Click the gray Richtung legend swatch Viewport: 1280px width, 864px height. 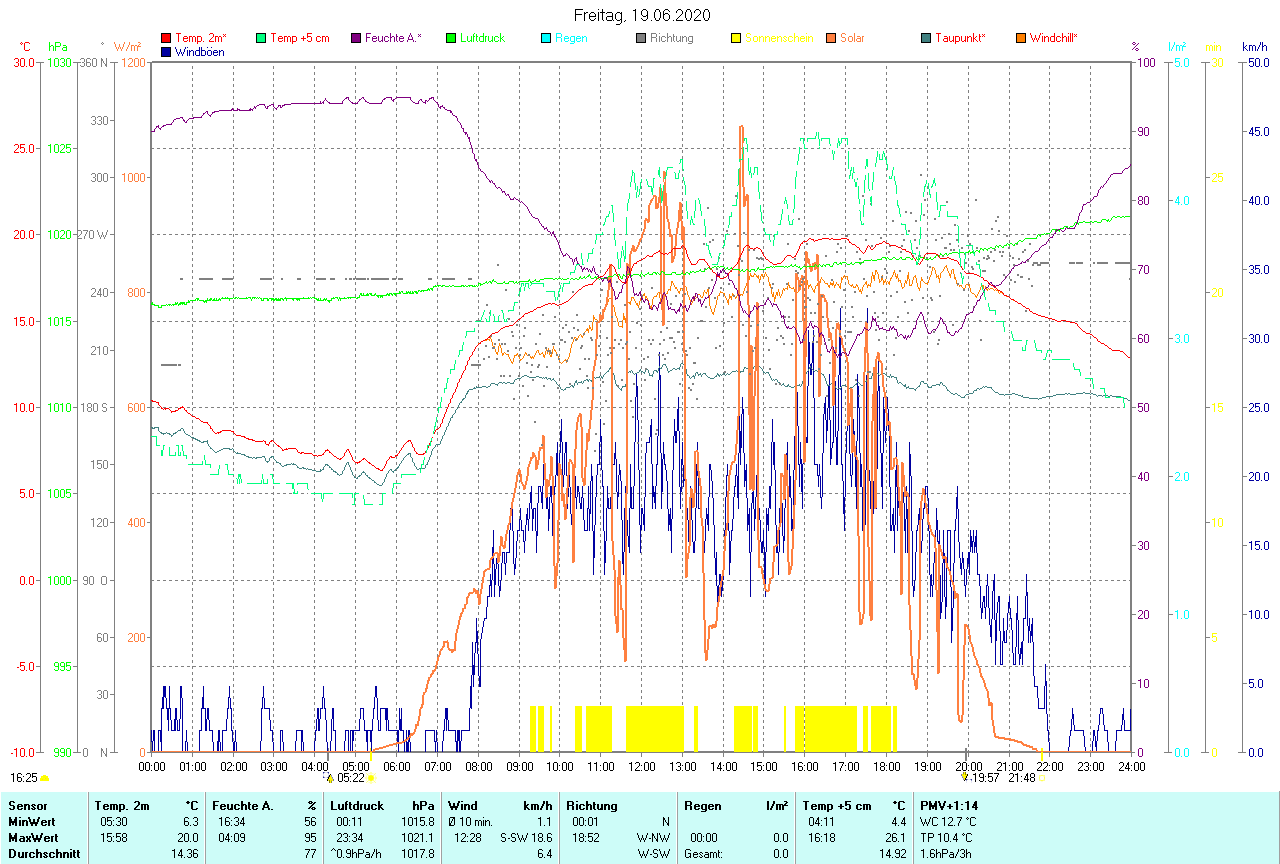(641, 38)
